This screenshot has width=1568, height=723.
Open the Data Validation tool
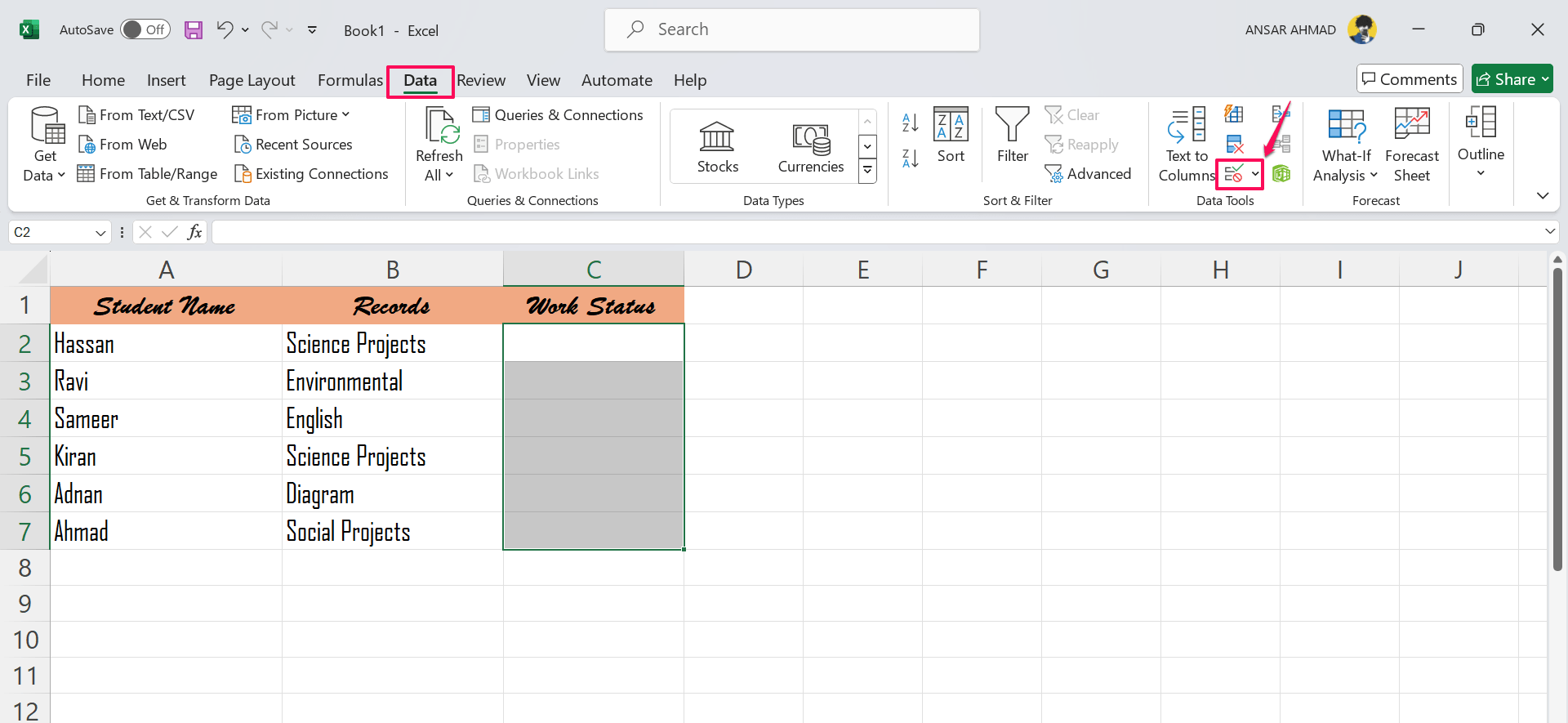point(1233,174)
